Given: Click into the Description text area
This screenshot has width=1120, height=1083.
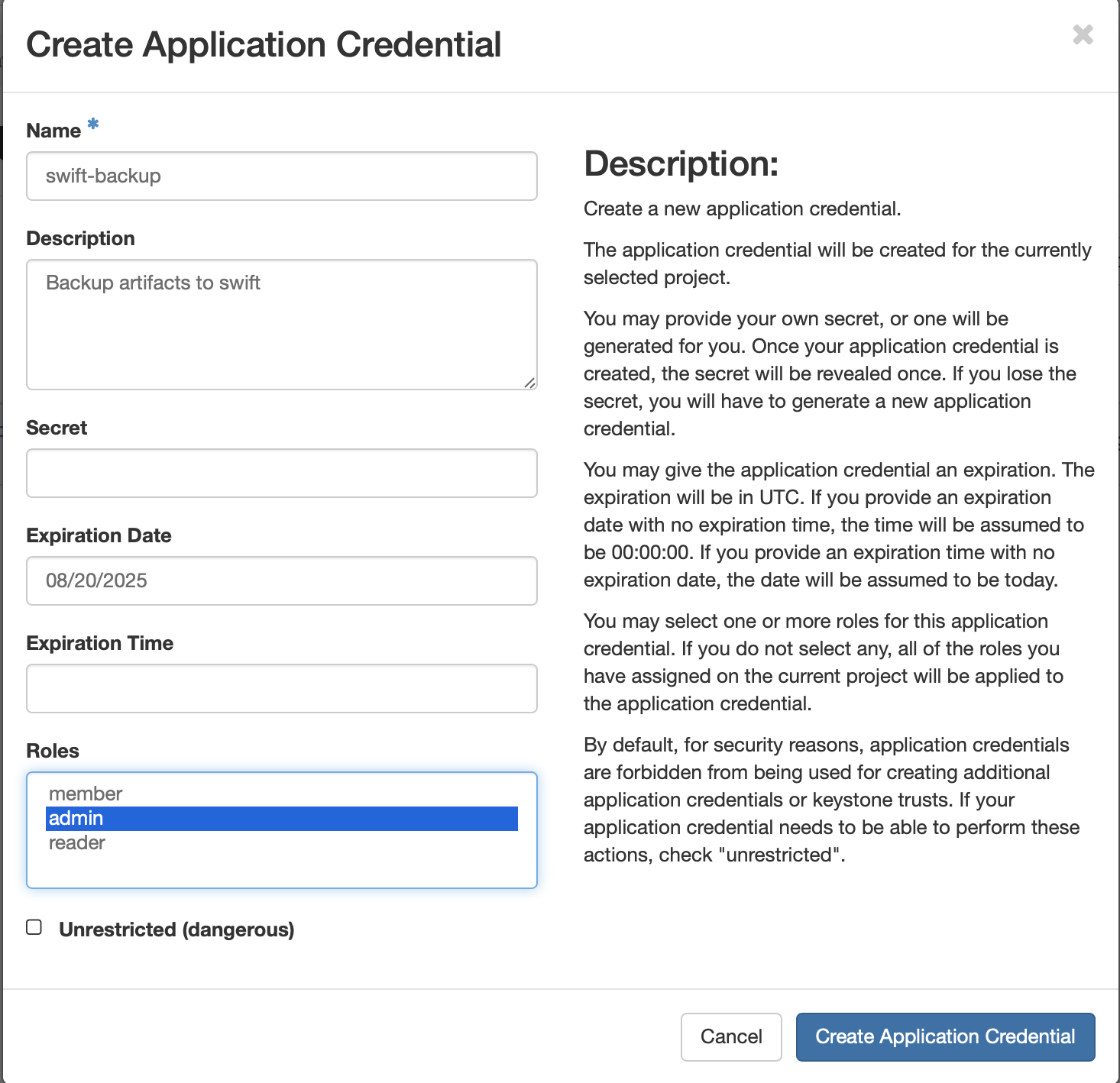Looking at the screenshot, I should (281, 325).
